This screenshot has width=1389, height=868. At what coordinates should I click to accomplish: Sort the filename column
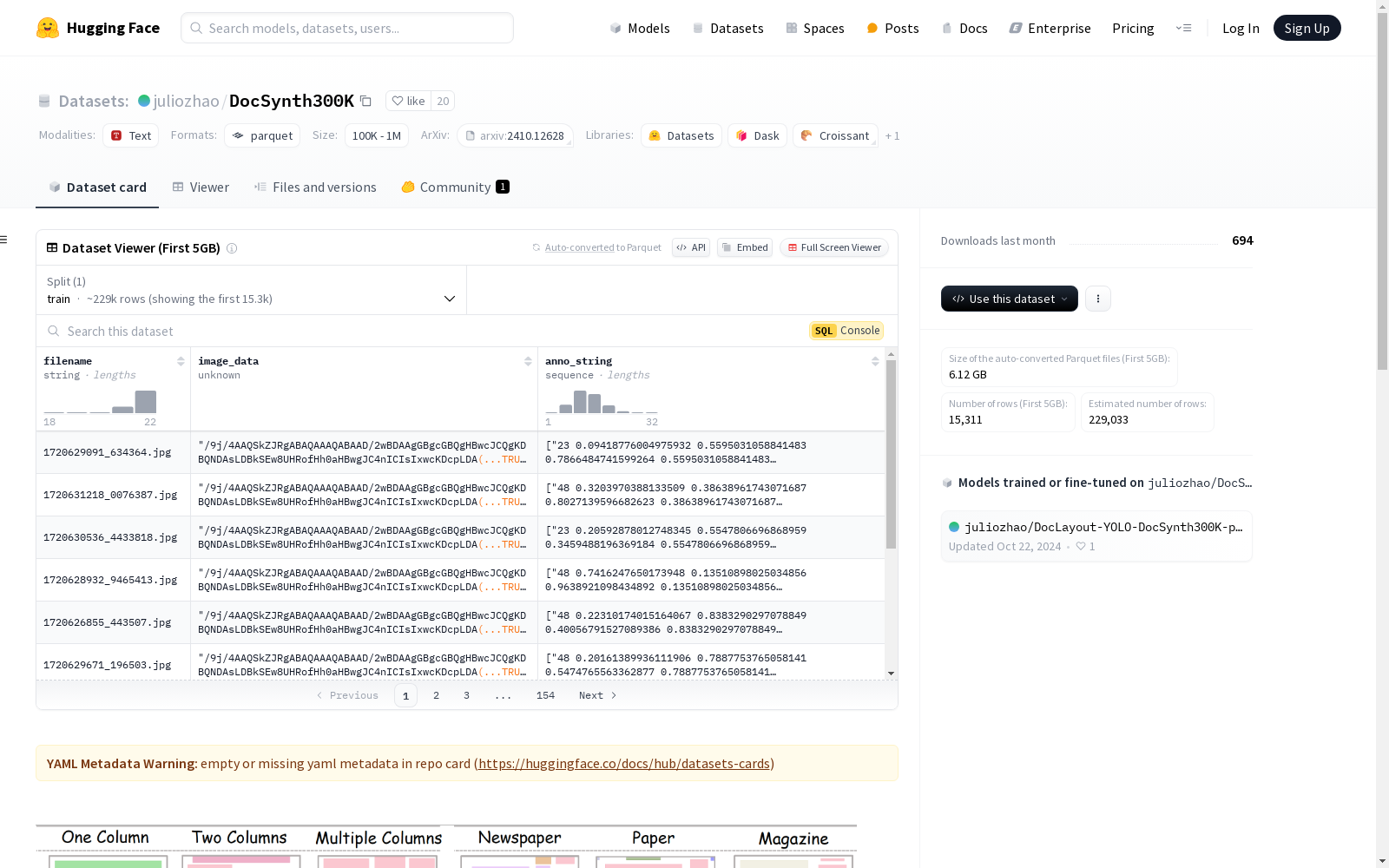click(x=181, y=361)
